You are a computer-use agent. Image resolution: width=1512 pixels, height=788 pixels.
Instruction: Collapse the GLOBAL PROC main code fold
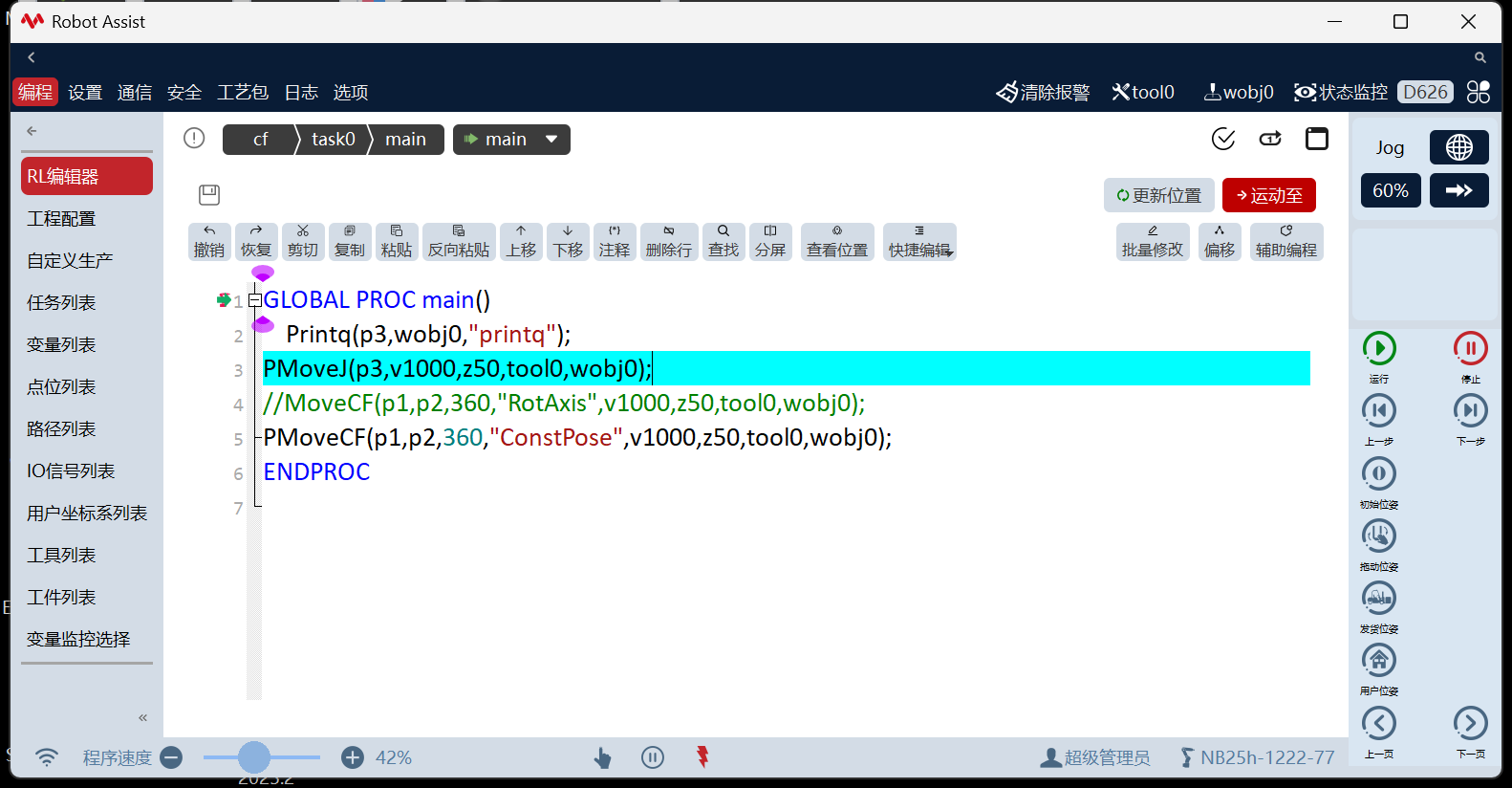coord(255,300)
